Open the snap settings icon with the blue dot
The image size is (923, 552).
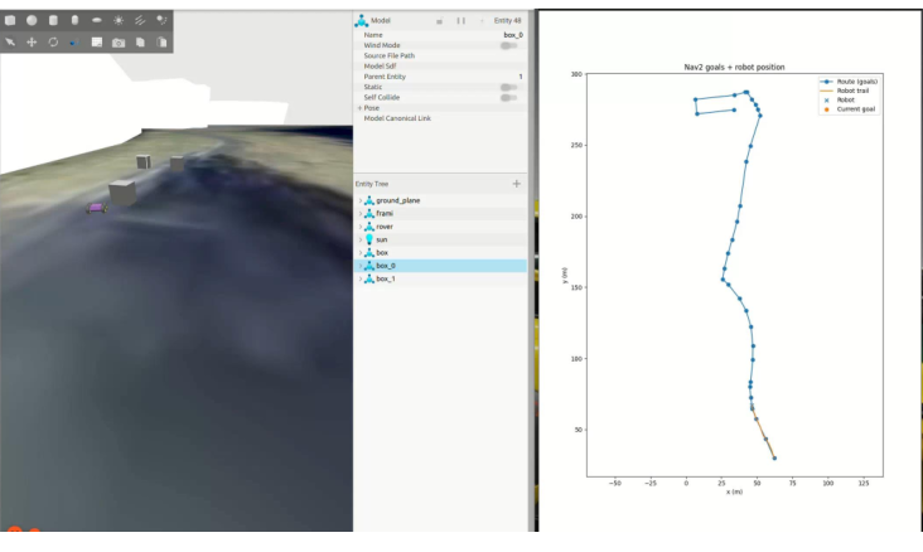click(x=75, y=42)
